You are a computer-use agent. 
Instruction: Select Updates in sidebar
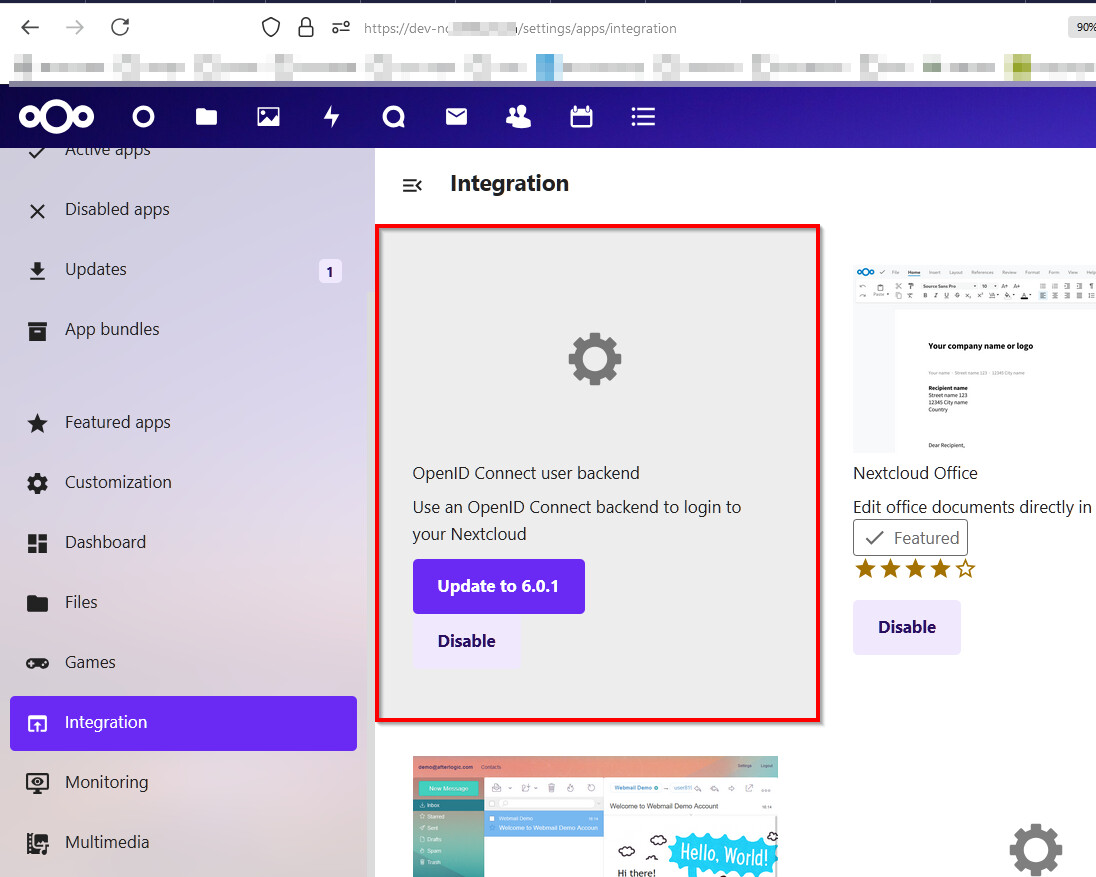(96, 269)
